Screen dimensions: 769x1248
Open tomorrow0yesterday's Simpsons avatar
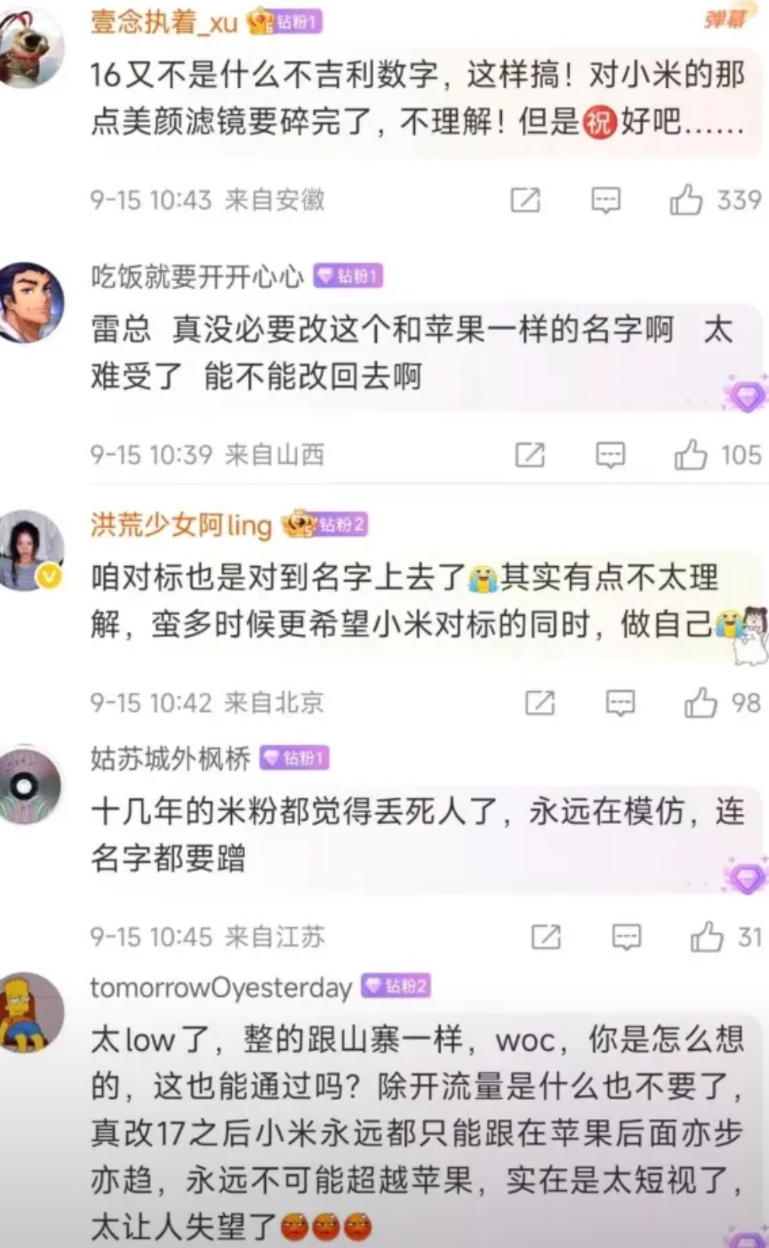(x=30, y=1012)
